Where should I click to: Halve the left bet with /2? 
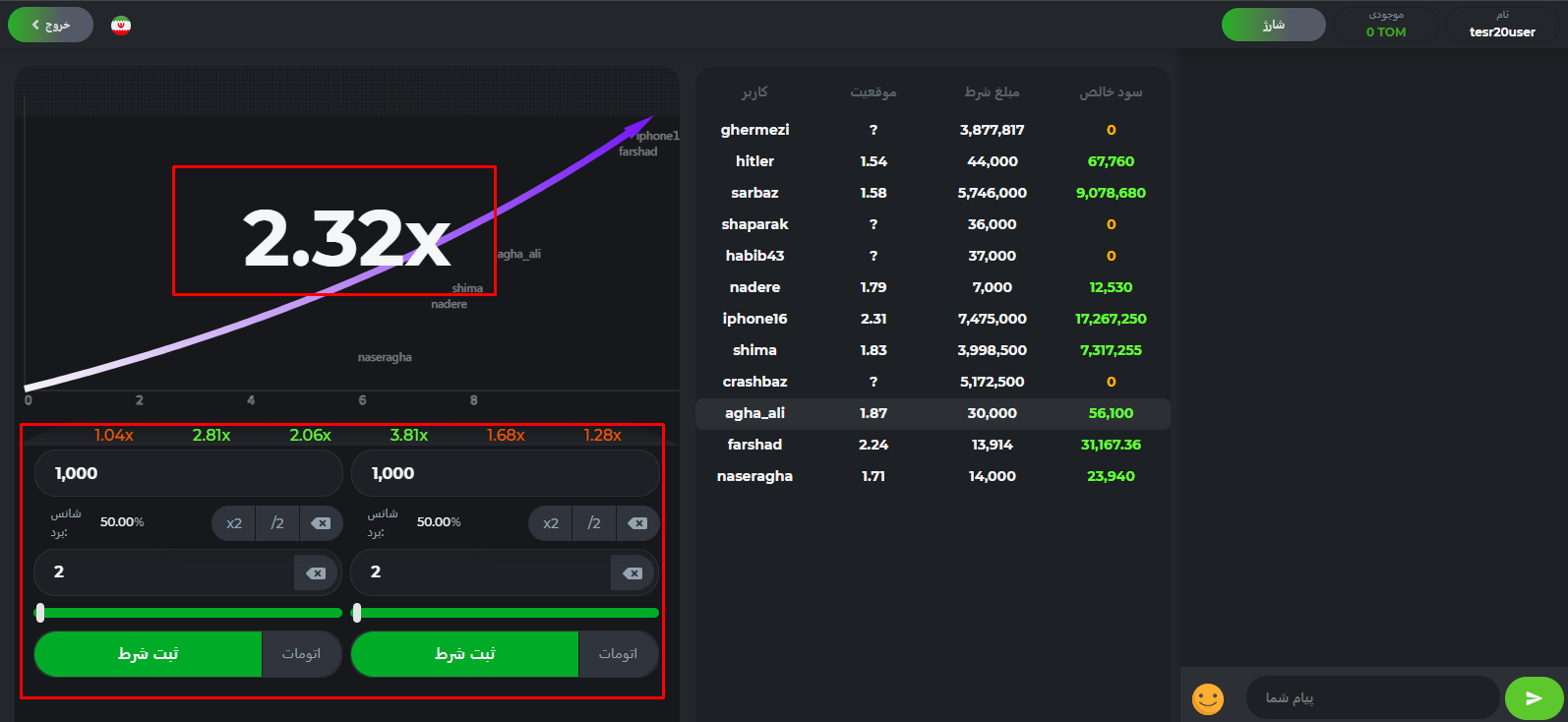[x=277, y=523]
